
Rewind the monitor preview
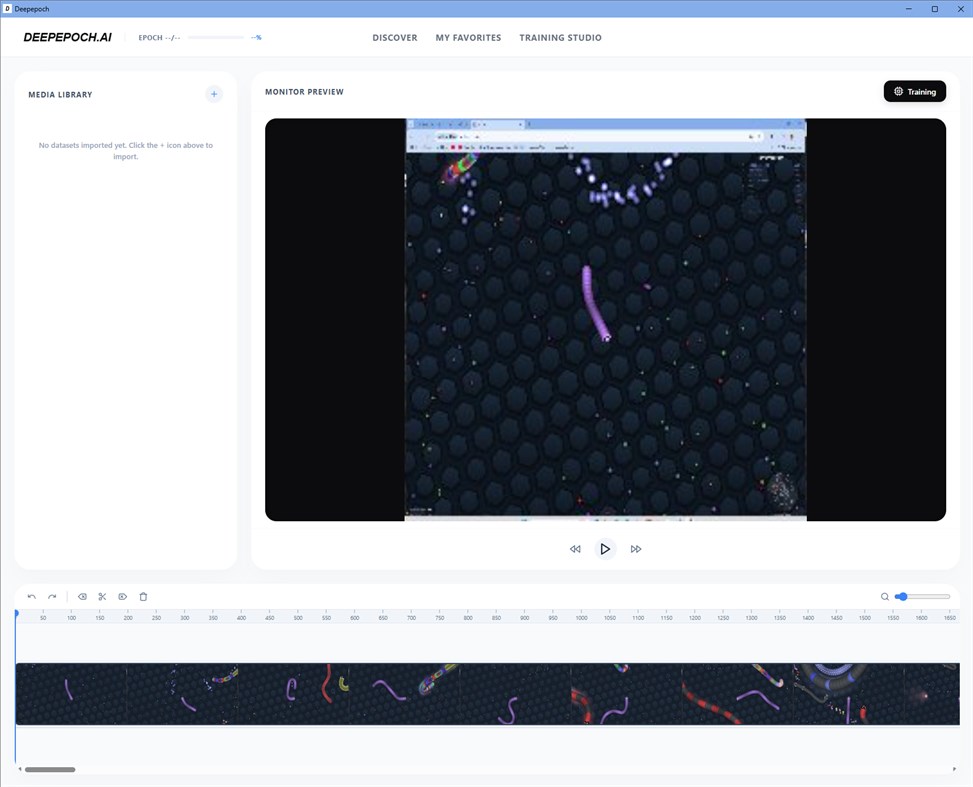point(575,549)
